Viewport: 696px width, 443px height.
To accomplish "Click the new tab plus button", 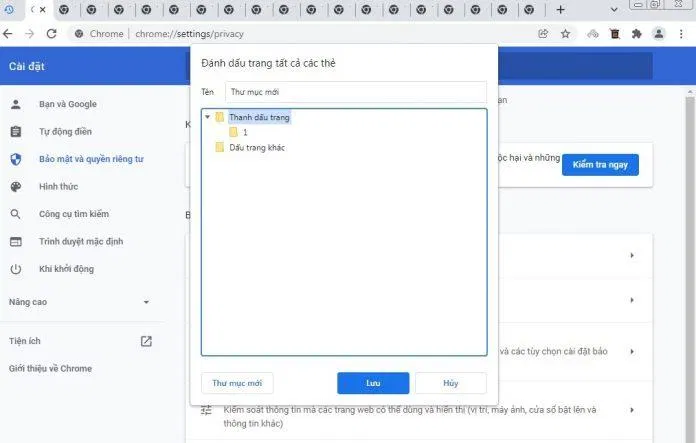I will tap(561, 9).
